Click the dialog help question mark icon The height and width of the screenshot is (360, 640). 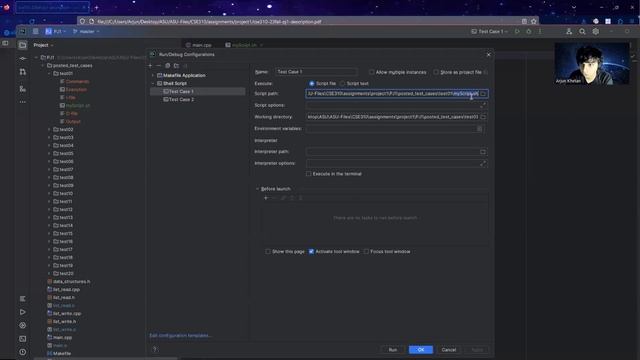tap(155, 349)
